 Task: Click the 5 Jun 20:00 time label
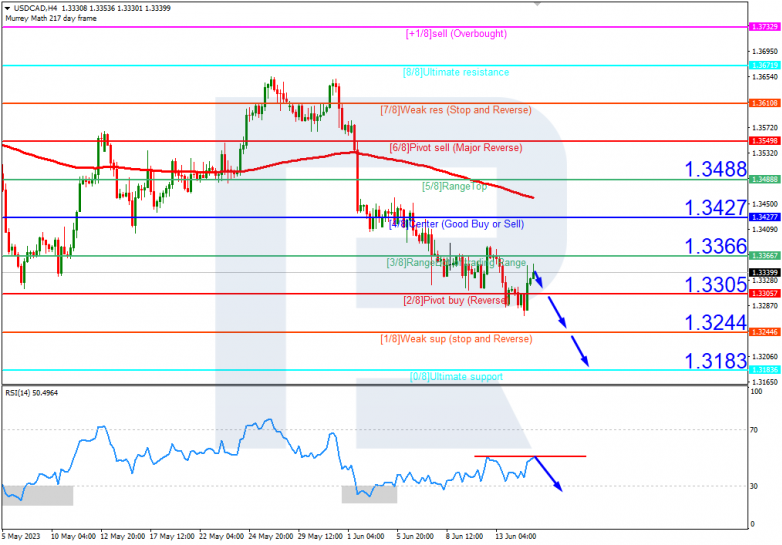415,537
